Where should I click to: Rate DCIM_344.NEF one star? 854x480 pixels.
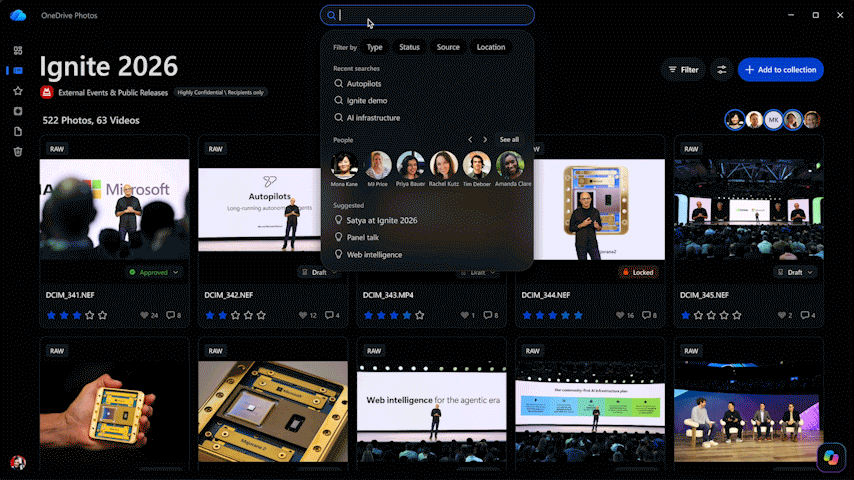[x=527, y=315]
